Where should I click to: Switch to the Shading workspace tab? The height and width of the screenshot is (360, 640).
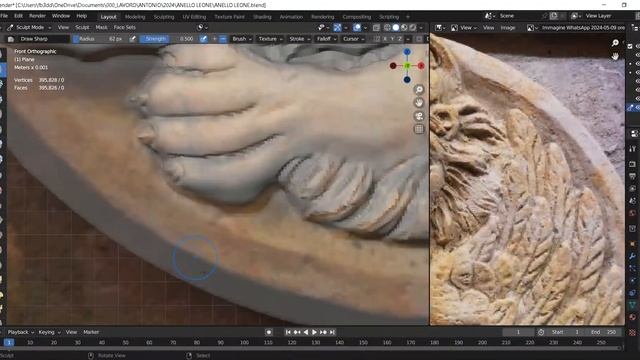(262, 17)
